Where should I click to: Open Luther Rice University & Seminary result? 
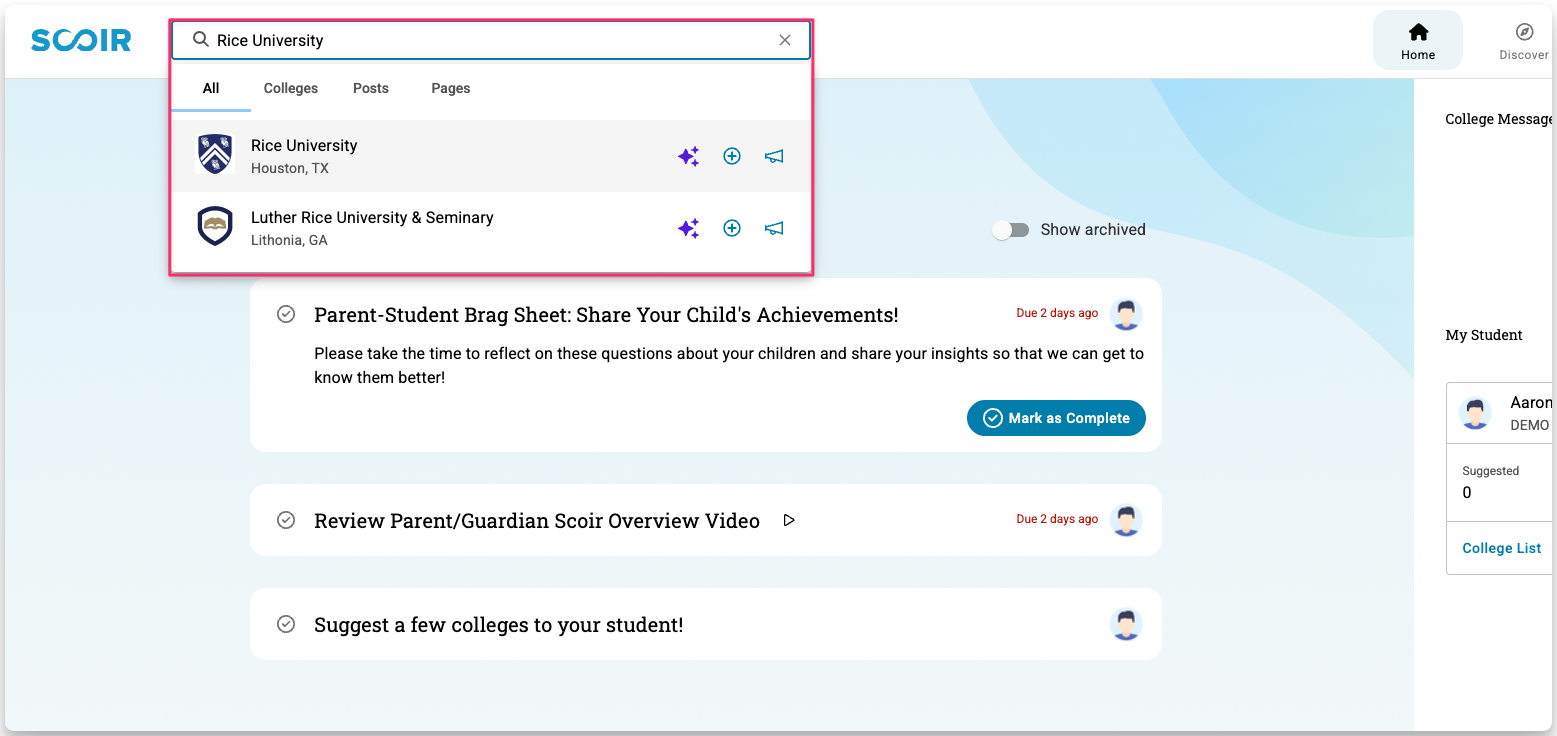[x=490, y=228]
